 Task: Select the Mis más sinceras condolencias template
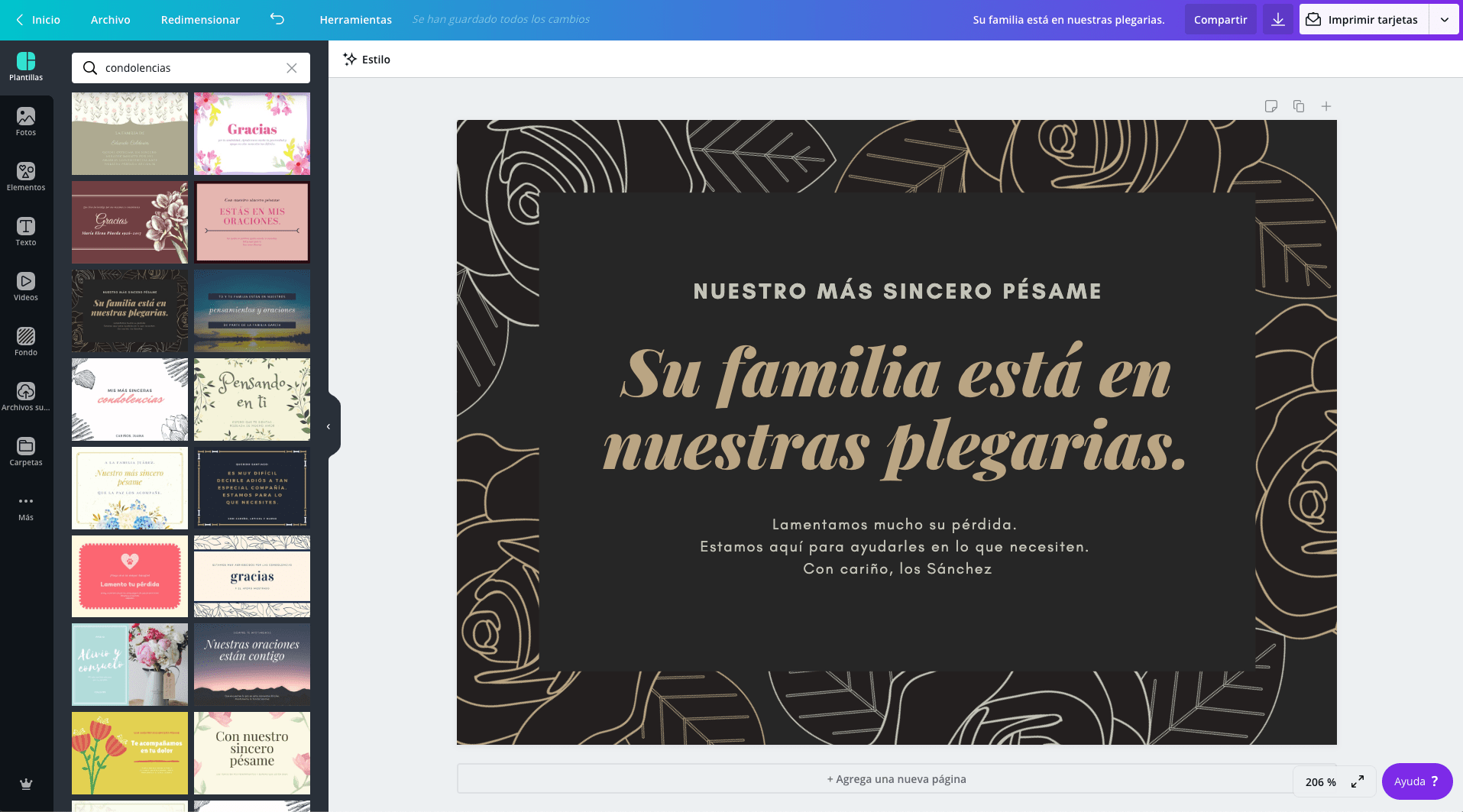130,400
